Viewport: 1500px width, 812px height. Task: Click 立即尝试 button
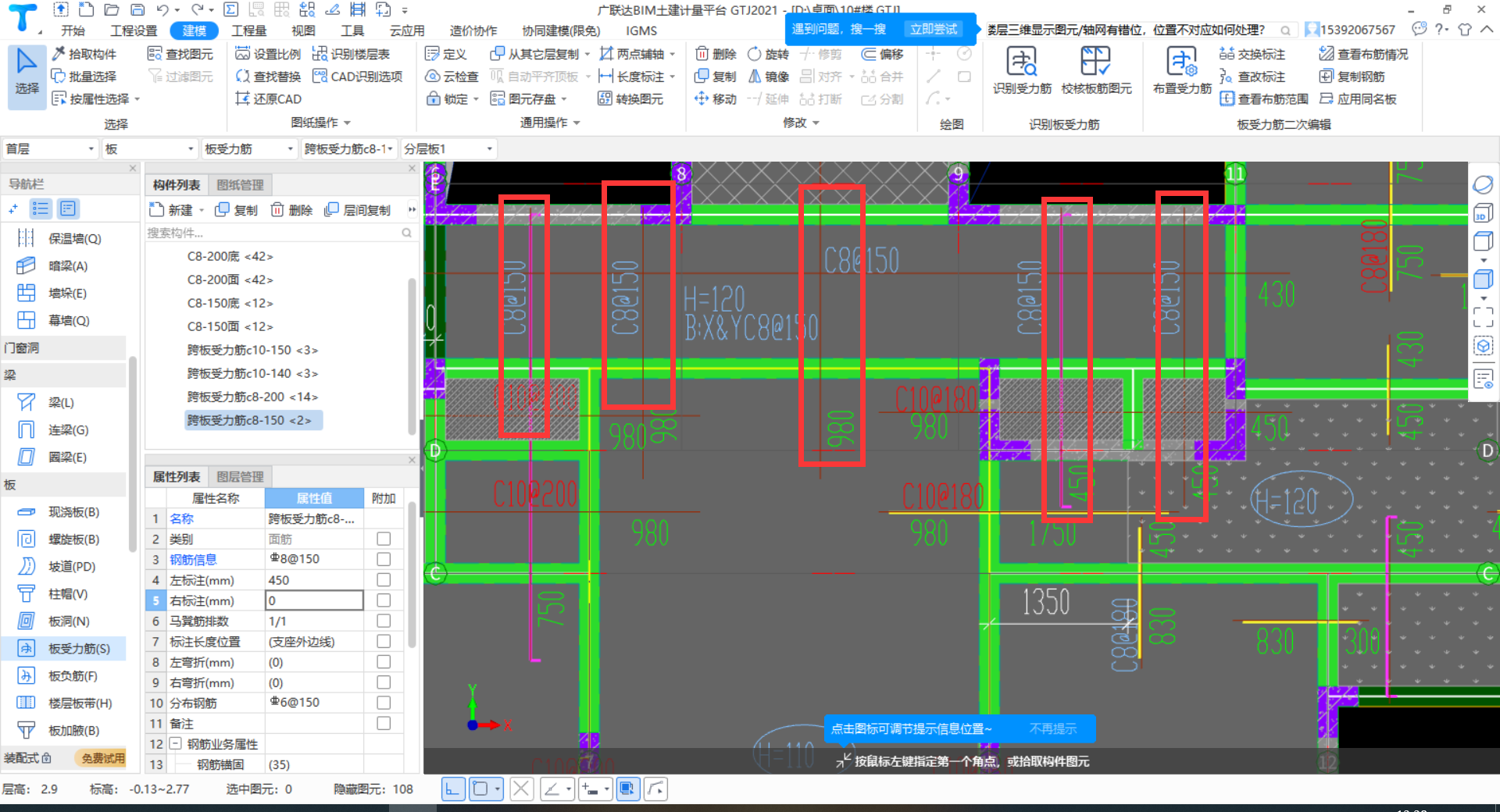pyautogui.click(x=934, y=29)
